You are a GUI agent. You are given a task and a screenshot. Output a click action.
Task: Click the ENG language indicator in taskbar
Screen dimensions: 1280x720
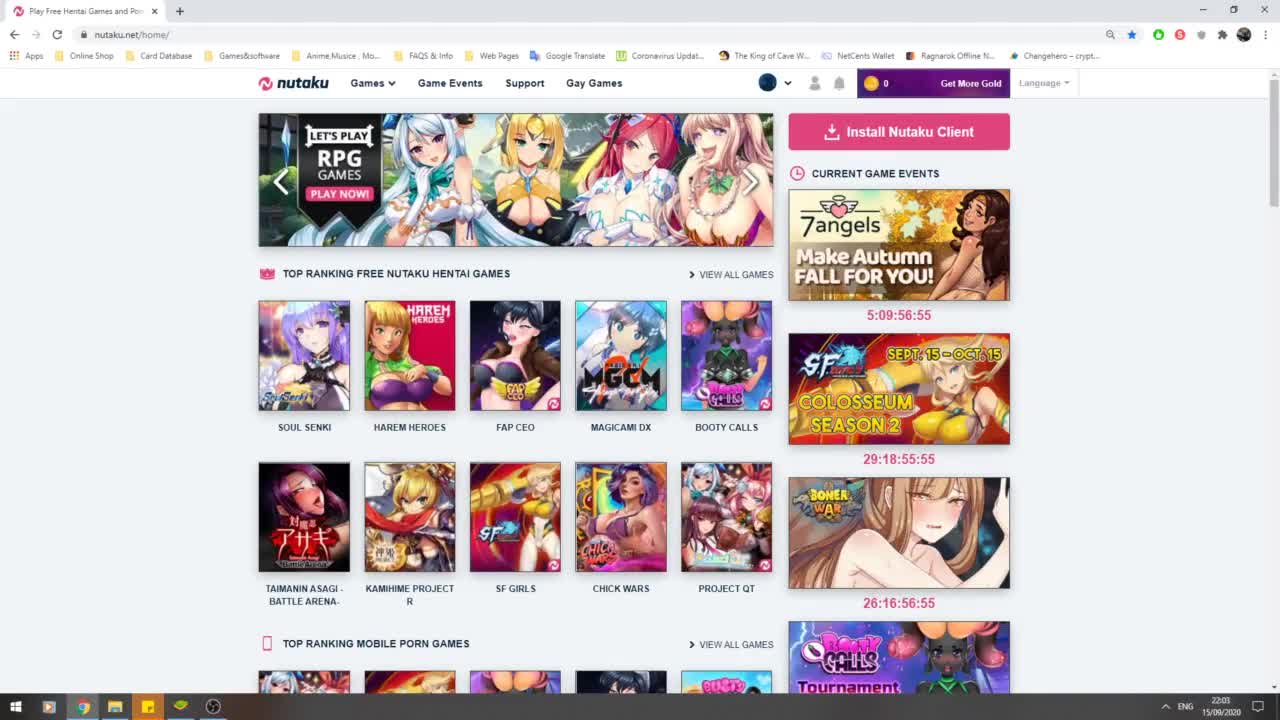[x=1186, y=707]
